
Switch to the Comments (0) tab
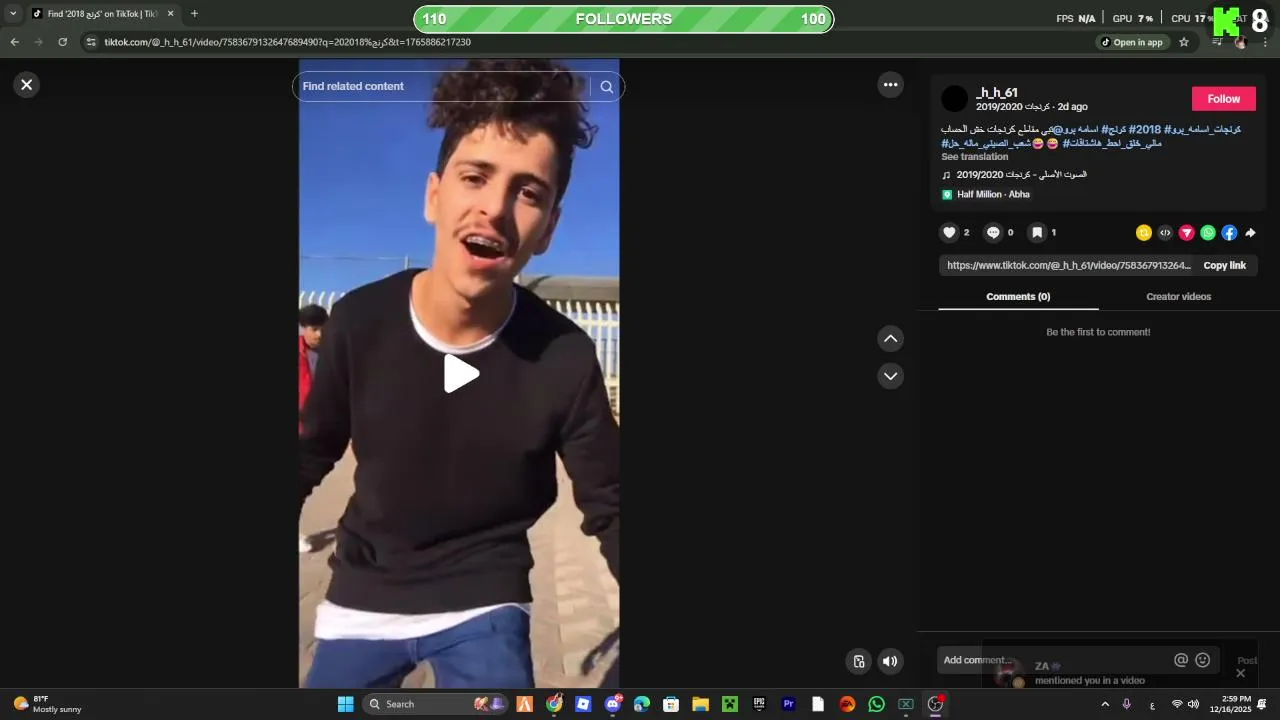(1018, 297)
